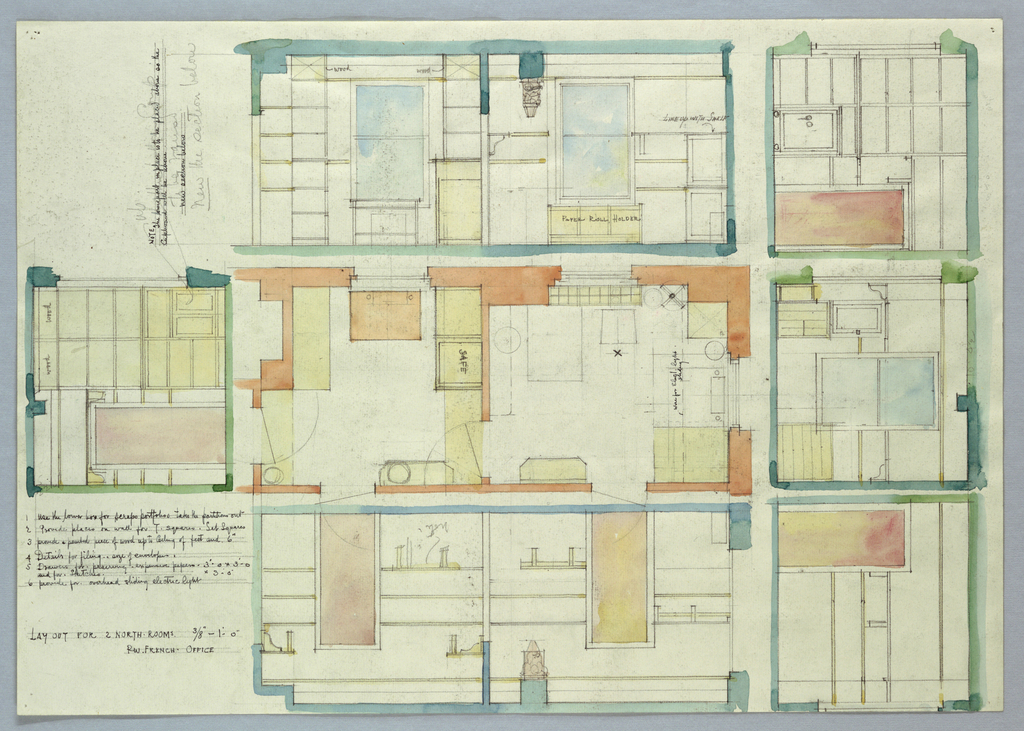Viewport: 1024px width, 731px height.
Task: Click the orange desk in the left room
Action: point(385,315)
